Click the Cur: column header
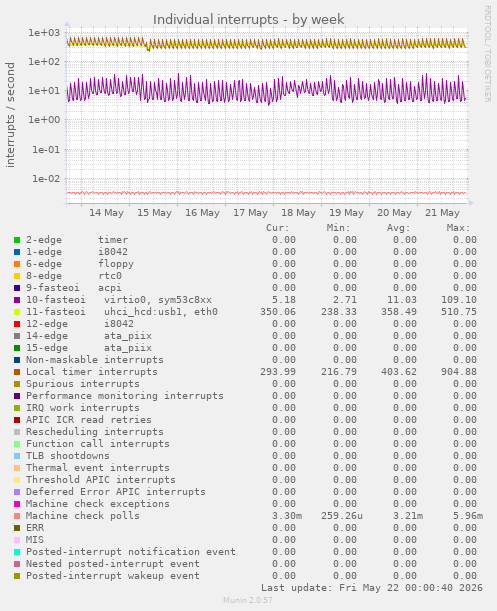The width and height of the screenshot is (497, 611). click(x=278, y=228)
